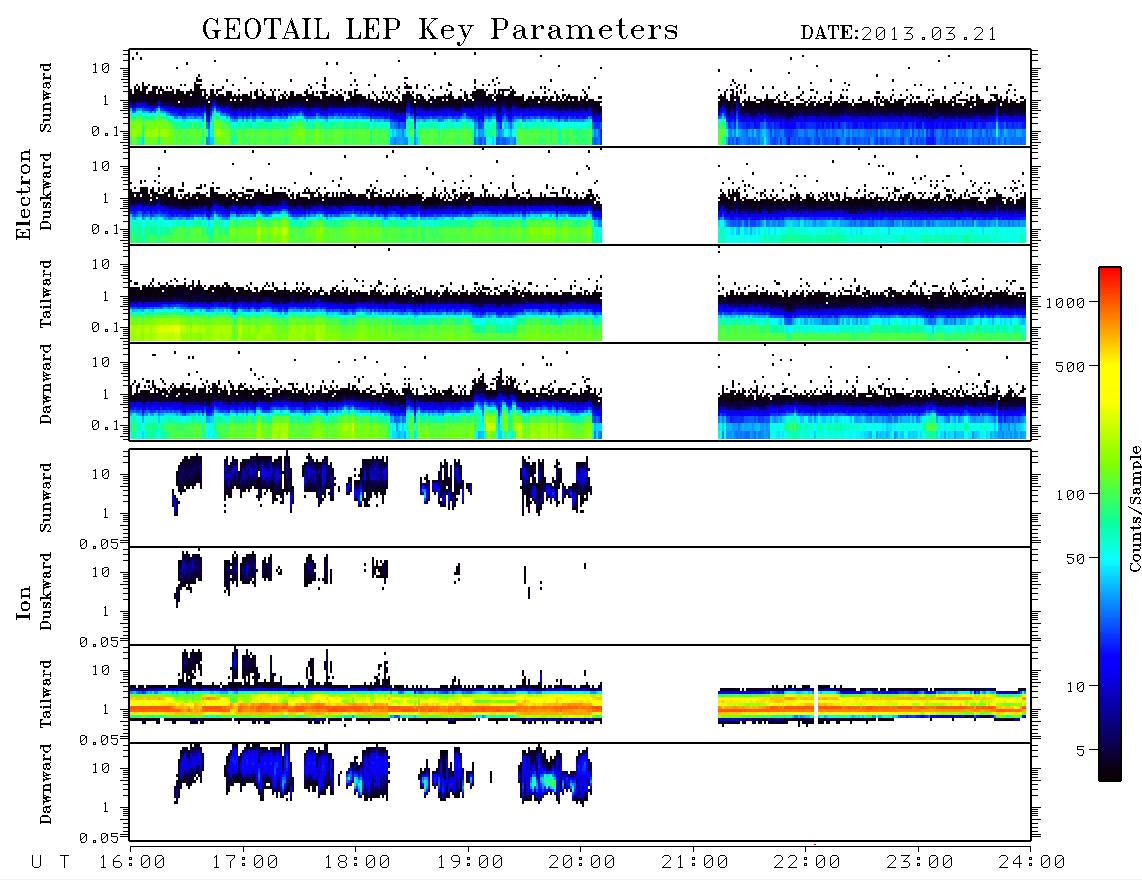
Task: Click the '22:00' time axis label
Action: pos(808,862)
